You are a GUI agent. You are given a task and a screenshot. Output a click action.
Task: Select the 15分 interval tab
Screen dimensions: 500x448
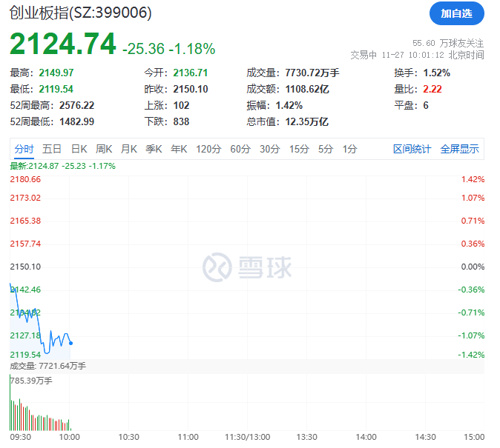299,149
